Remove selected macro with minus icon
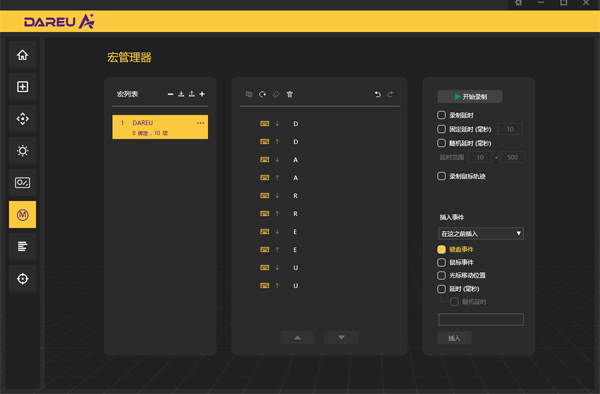The width and height of the screenshot is (600, 394). coord(170,94)
